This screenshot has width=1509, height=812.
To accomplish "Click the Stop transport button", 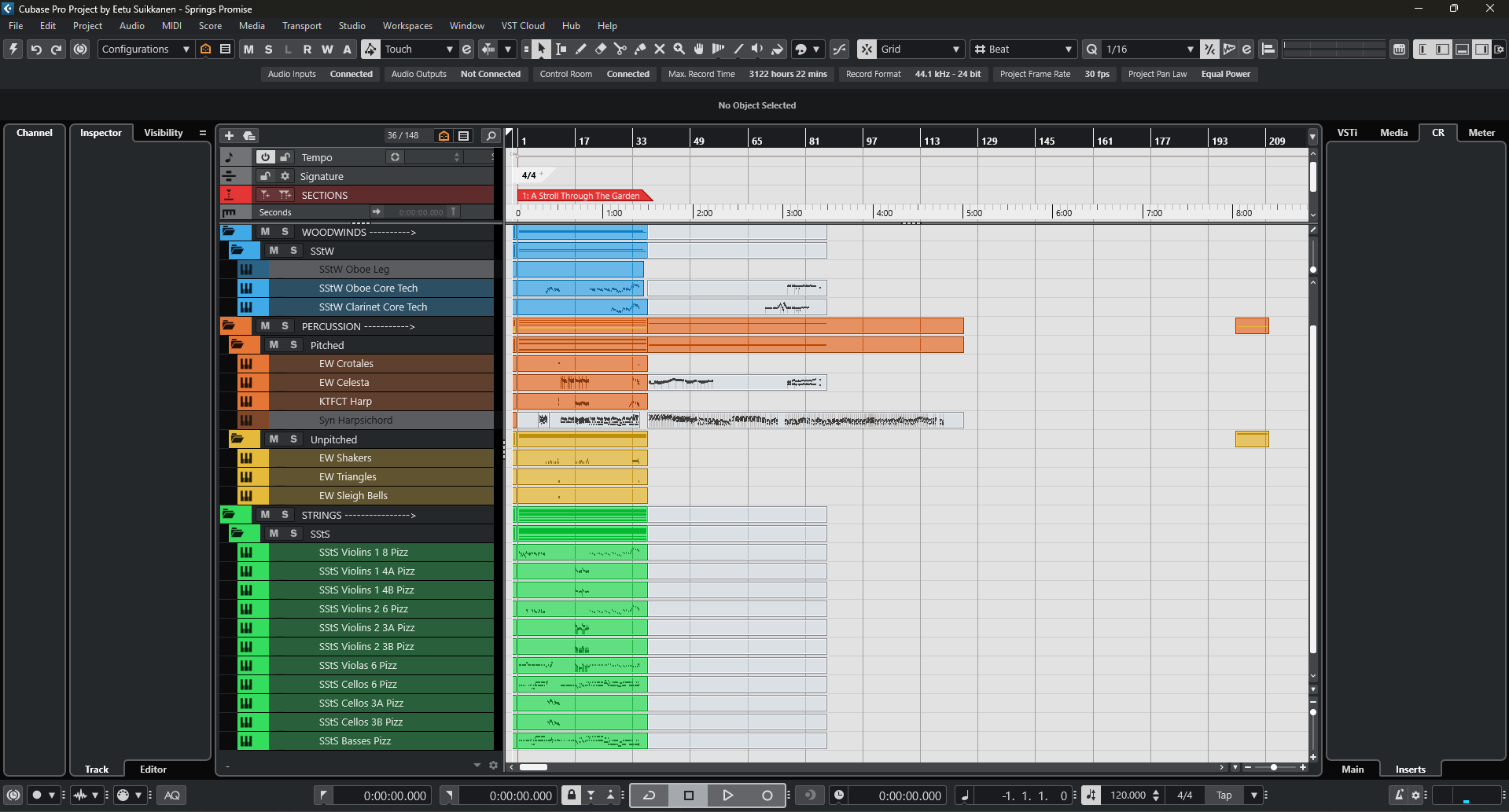I will click(x=689, y=795).
